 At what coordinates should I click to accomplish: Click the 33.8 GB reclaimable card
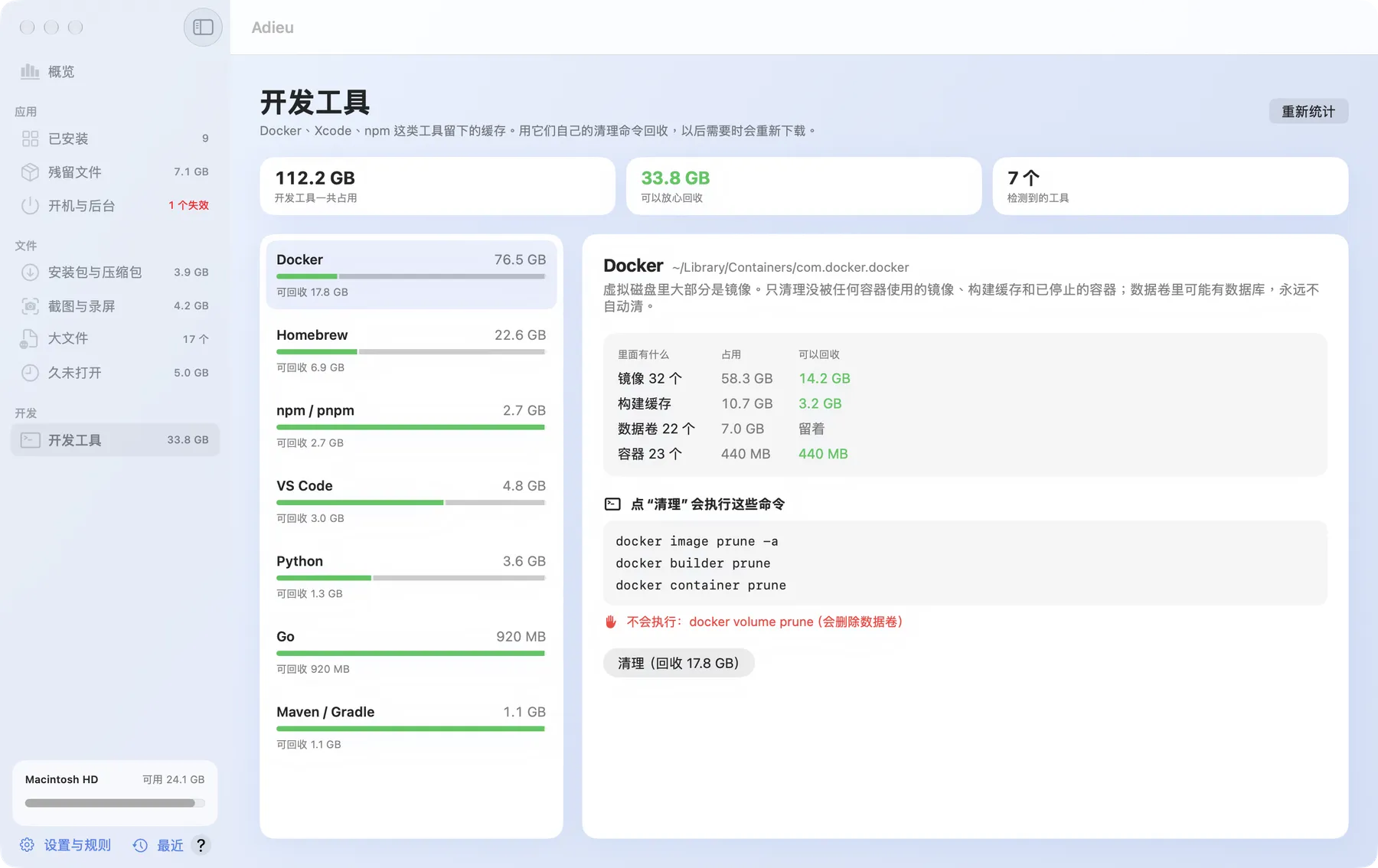click(x=804, y=186)
